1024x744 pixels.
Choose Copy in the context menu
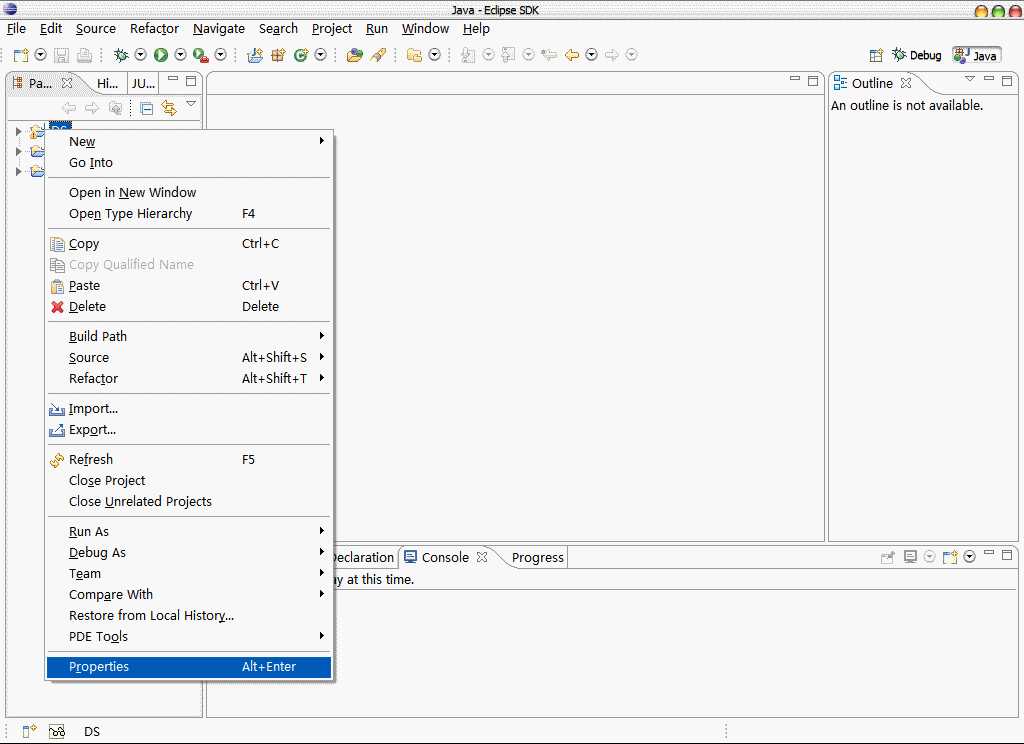189,244
